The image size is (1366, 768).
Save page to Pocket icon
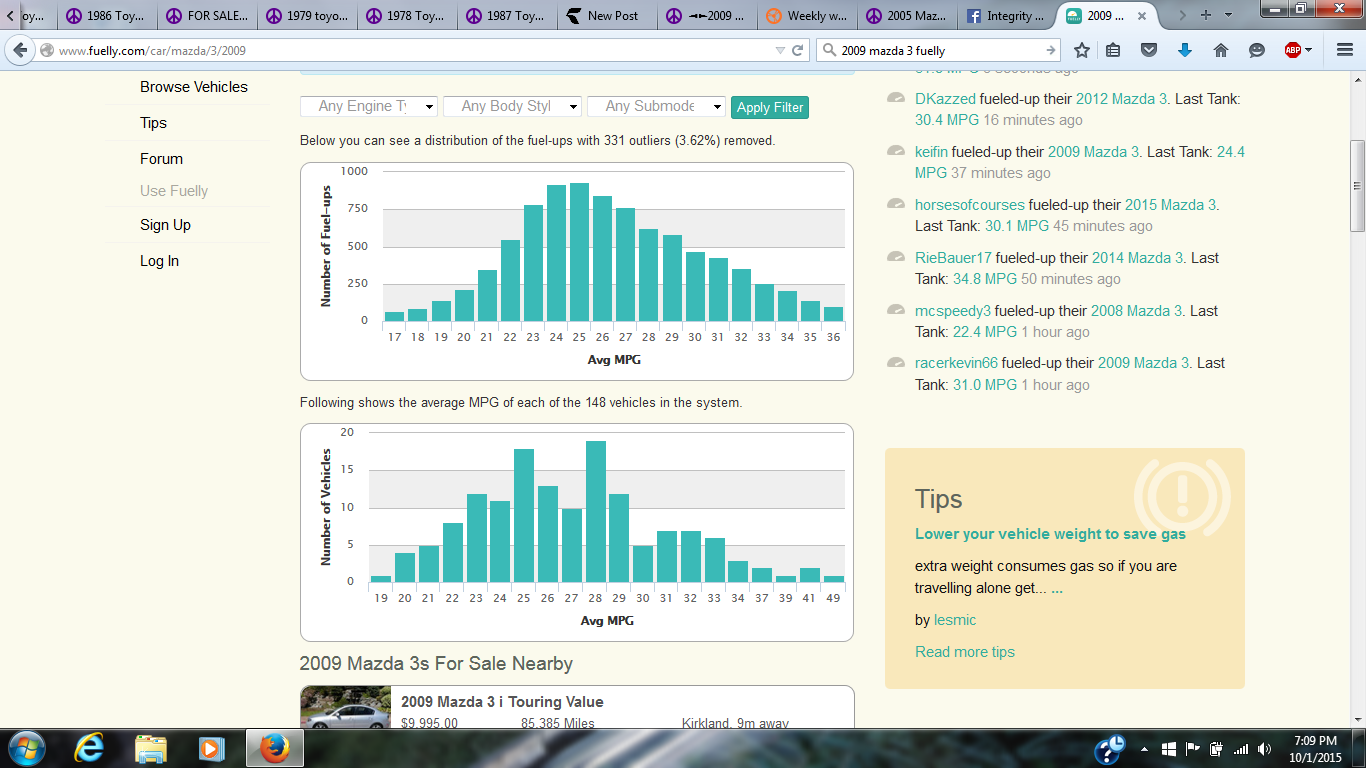(x=1149, y=50)
